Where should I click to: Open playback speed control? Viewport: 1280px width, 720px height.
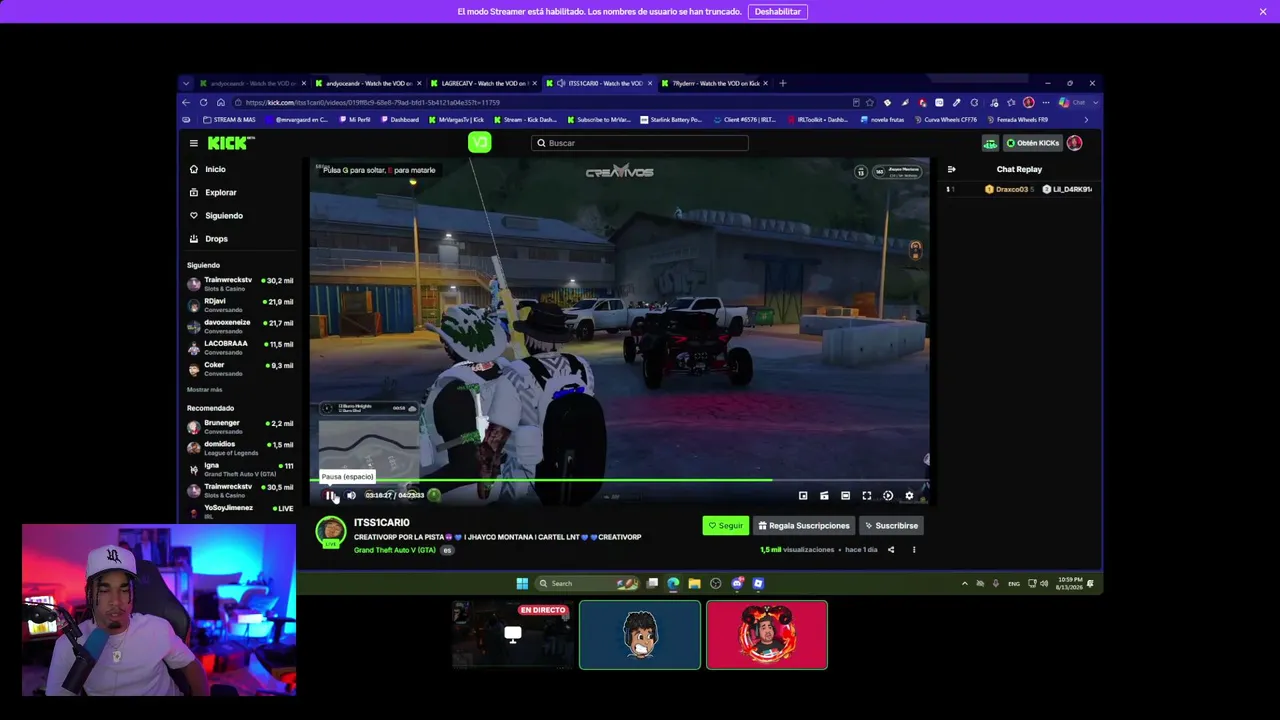pyautogui.click(x=888, y=495)
